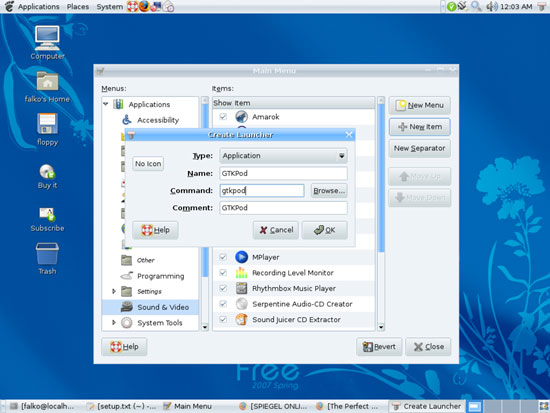Toggle Serpentine Audio-CD Creator checkbox
This screenshot has height=413, width=550.
point(223,304)
